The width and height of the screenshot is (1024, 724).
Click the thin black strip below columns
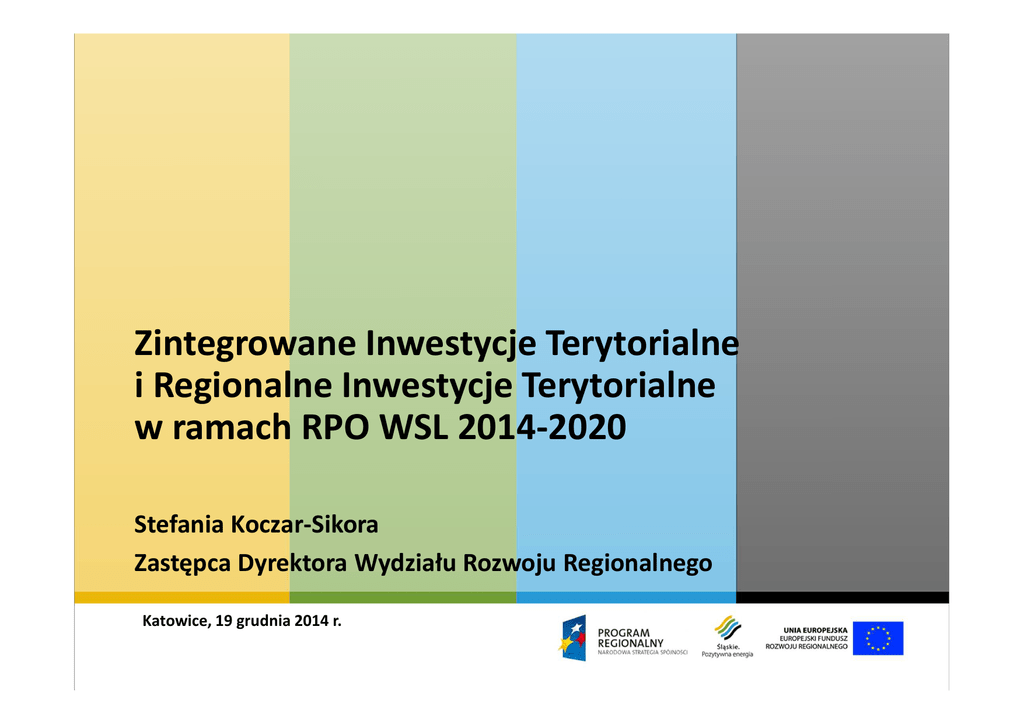pos(842,597)
